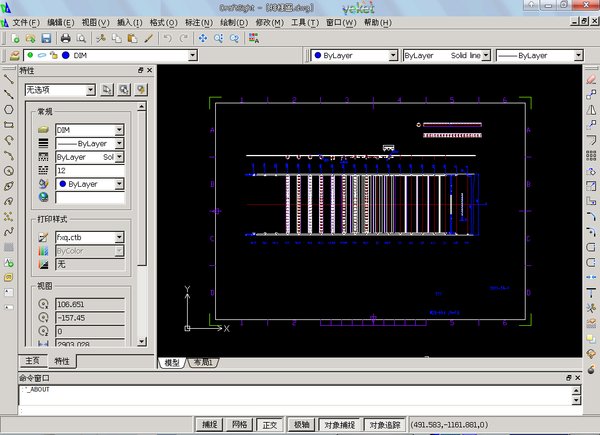The image size is (600, 435).
Task: Toggle the 捕捉 snap mode
Action: pos(209,425)
